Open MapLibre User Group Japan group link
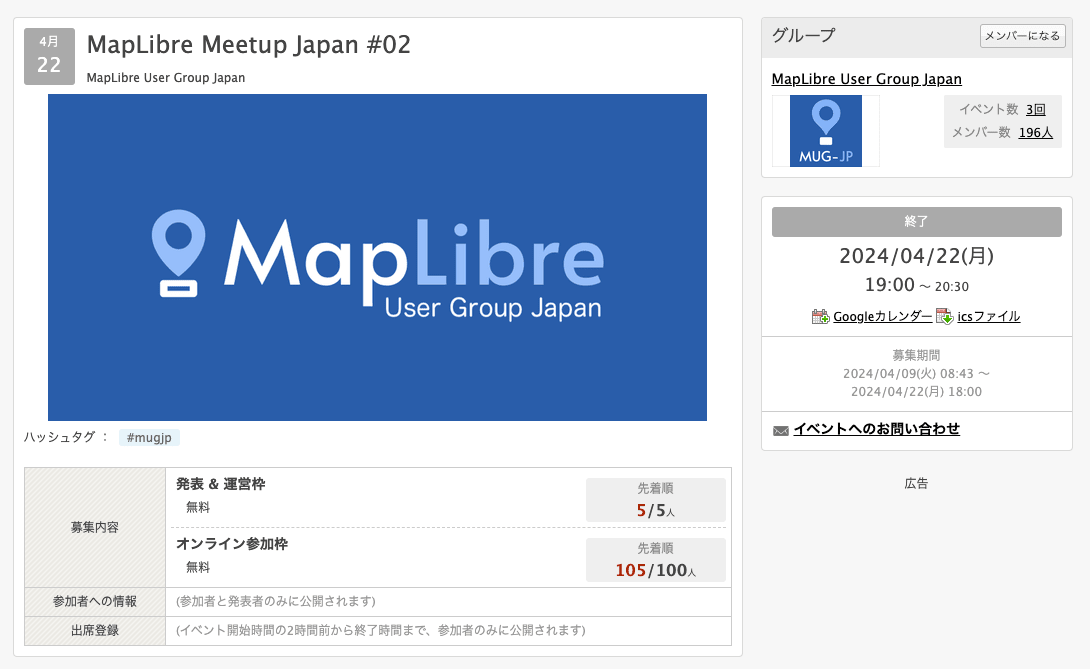 coord(866,79)
